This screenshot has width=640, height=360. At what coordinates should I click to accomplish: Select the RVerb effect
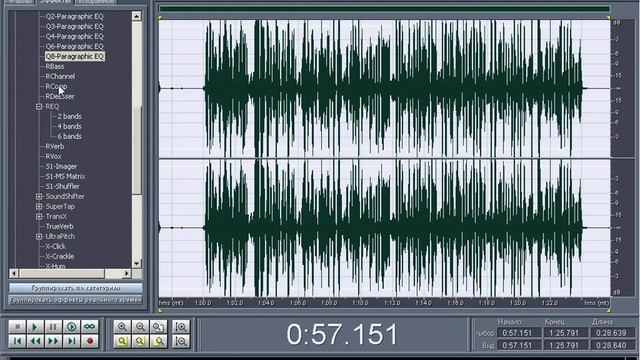point(55,147)
